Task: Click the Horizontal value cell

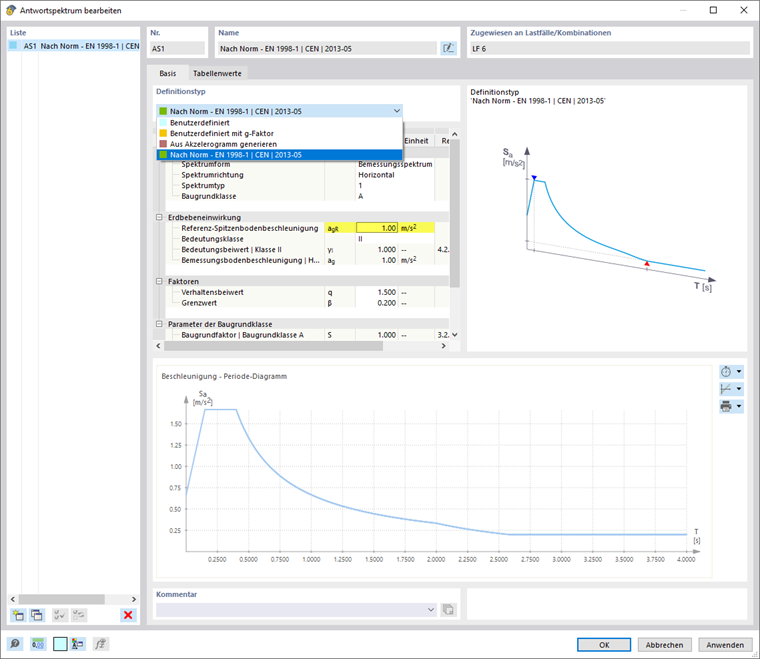Action: pos(395,175)
